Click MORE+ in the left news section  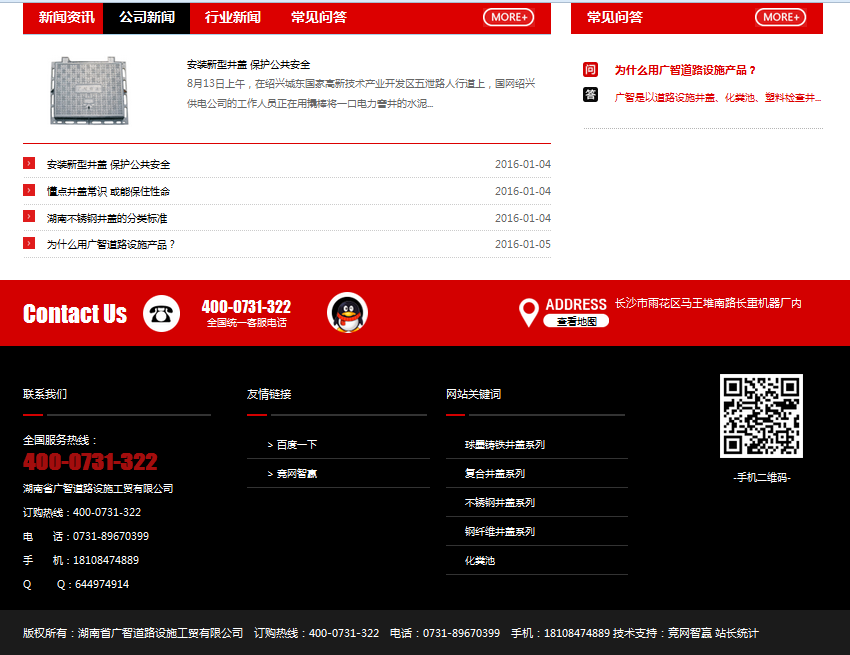[x=508, y=17]
